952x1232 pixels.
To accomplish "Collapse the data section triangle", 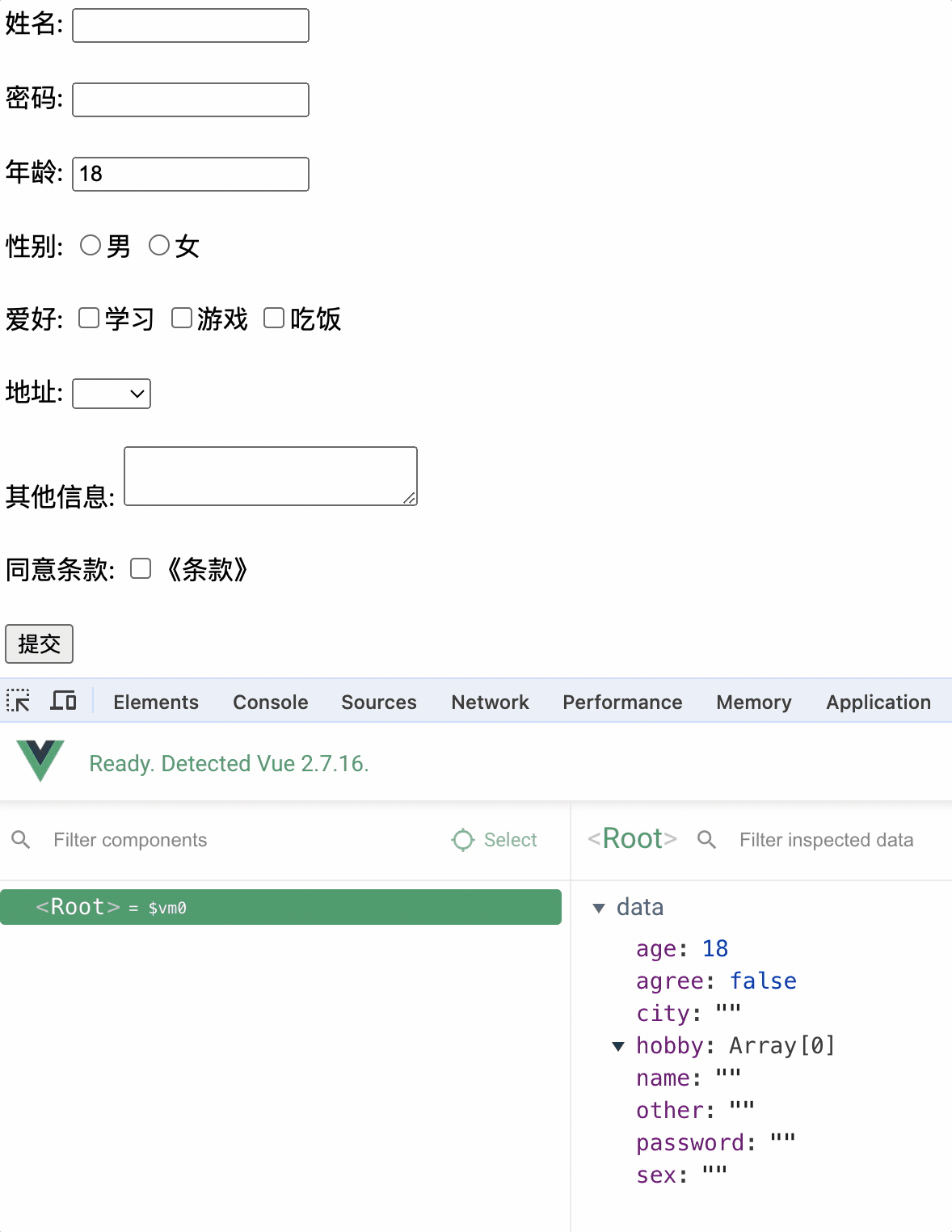I will [599, 908].
